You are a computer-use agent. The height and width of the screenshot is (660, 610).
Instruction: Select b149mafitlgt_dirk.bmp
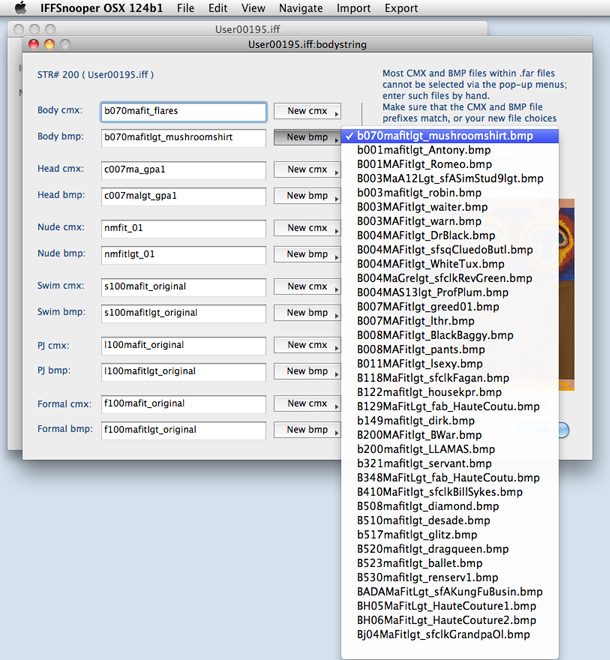pos(450,421)
